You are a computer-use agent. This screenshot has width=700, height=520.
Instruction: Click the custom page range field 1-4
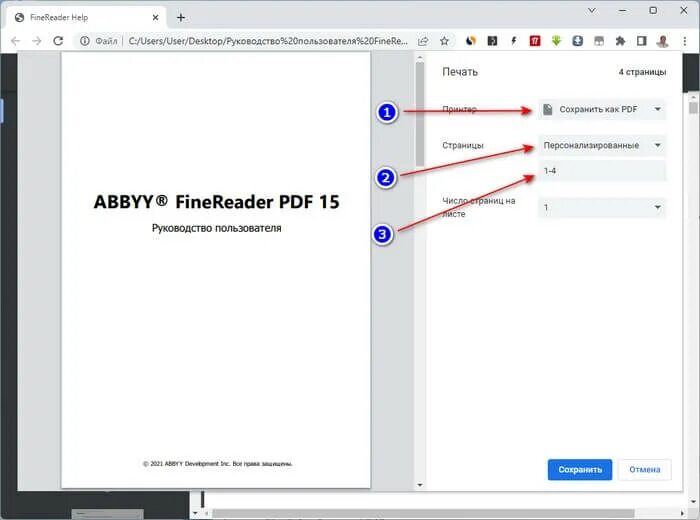(x=602, y=171)
